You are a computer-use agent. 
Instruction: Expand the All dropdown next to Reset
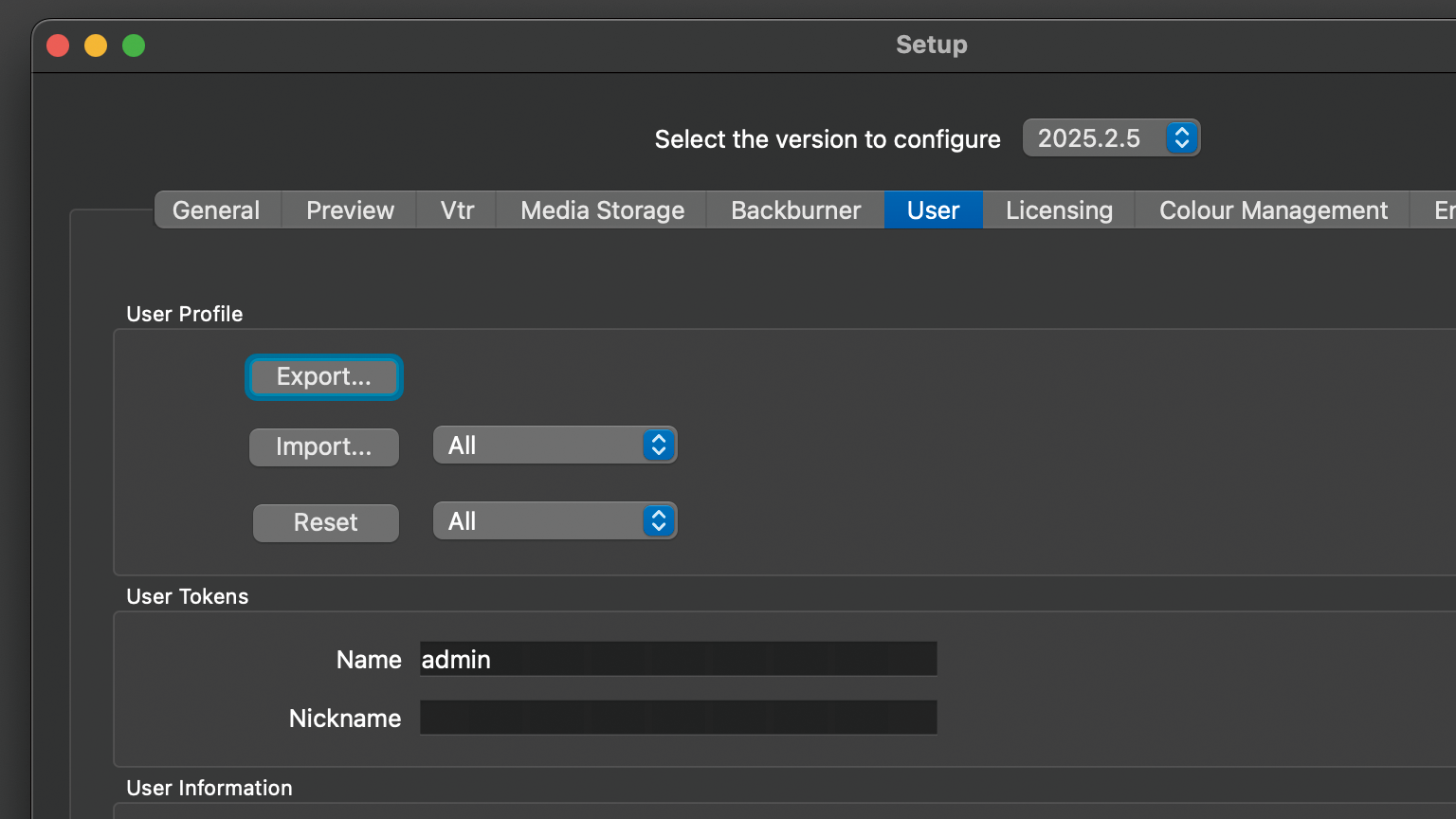point(555,521)
